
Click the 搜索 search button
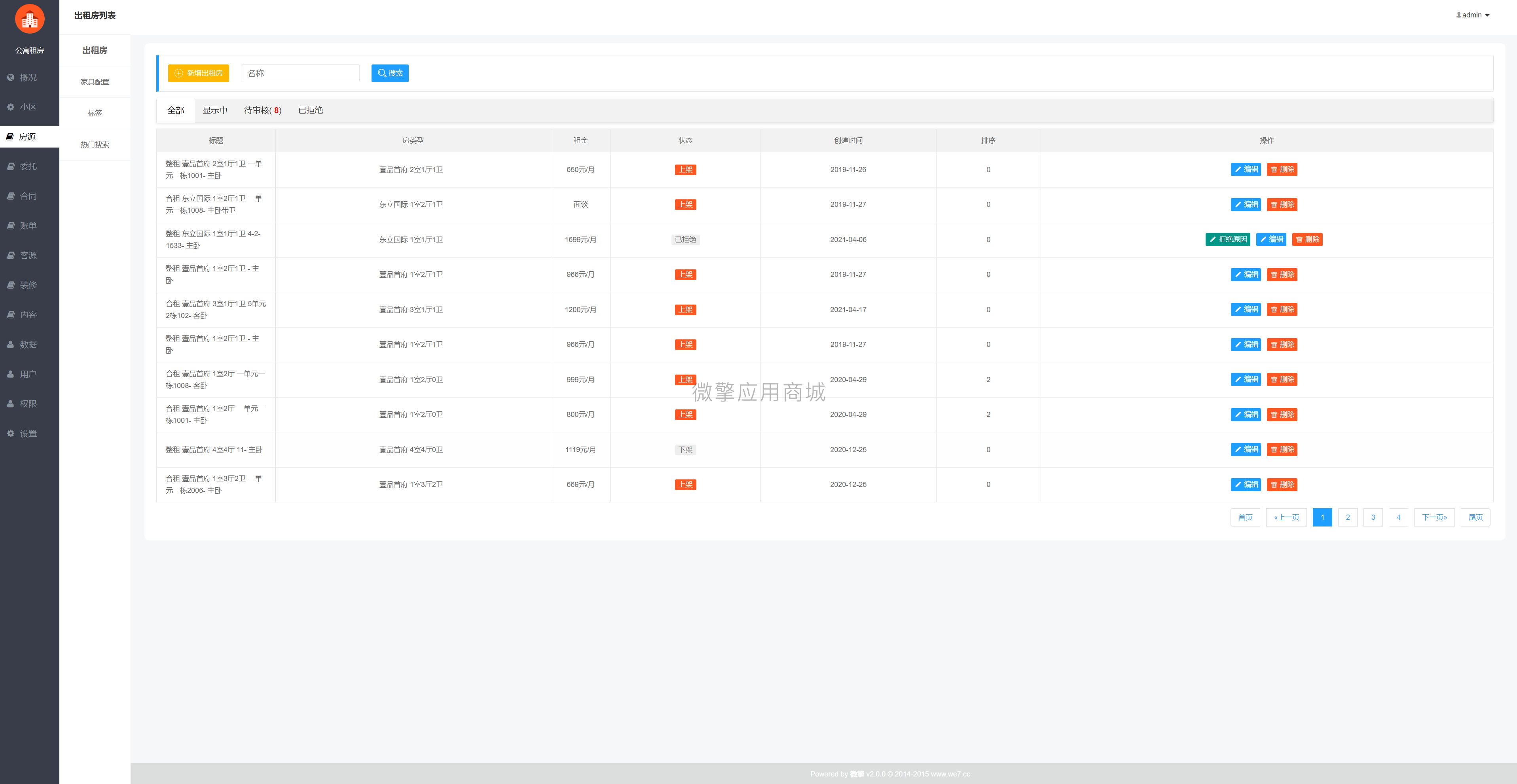pos(390,73)
